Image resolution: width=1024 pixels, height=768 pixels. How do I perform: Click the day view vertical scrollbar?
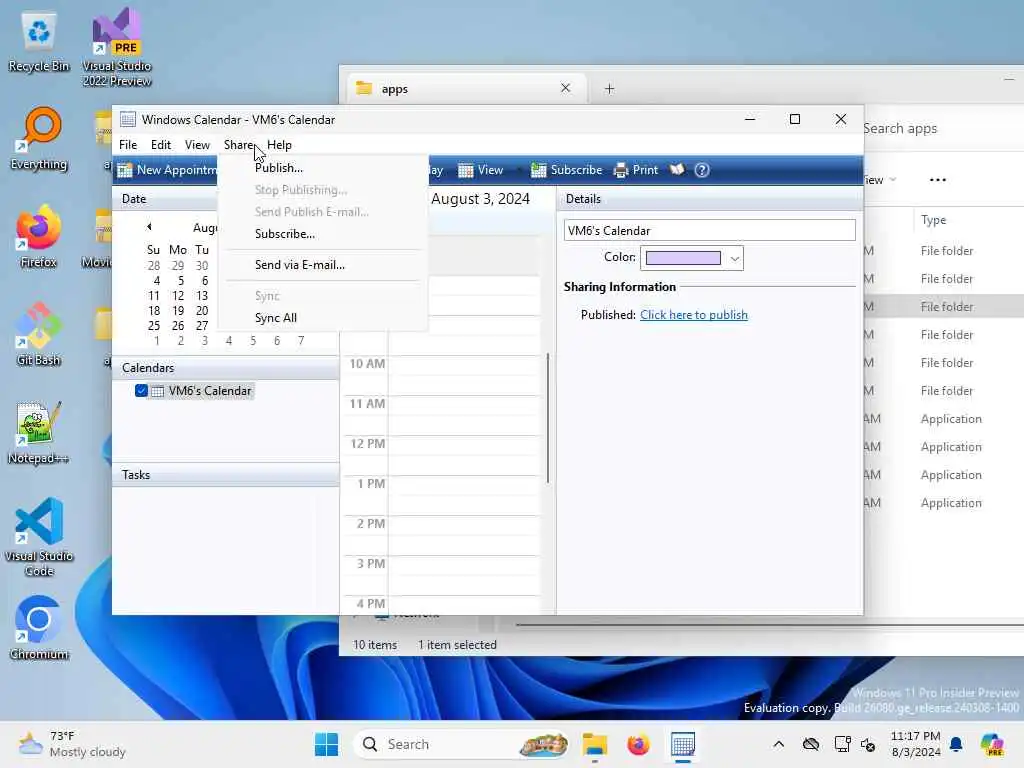[x=547, y=418]
